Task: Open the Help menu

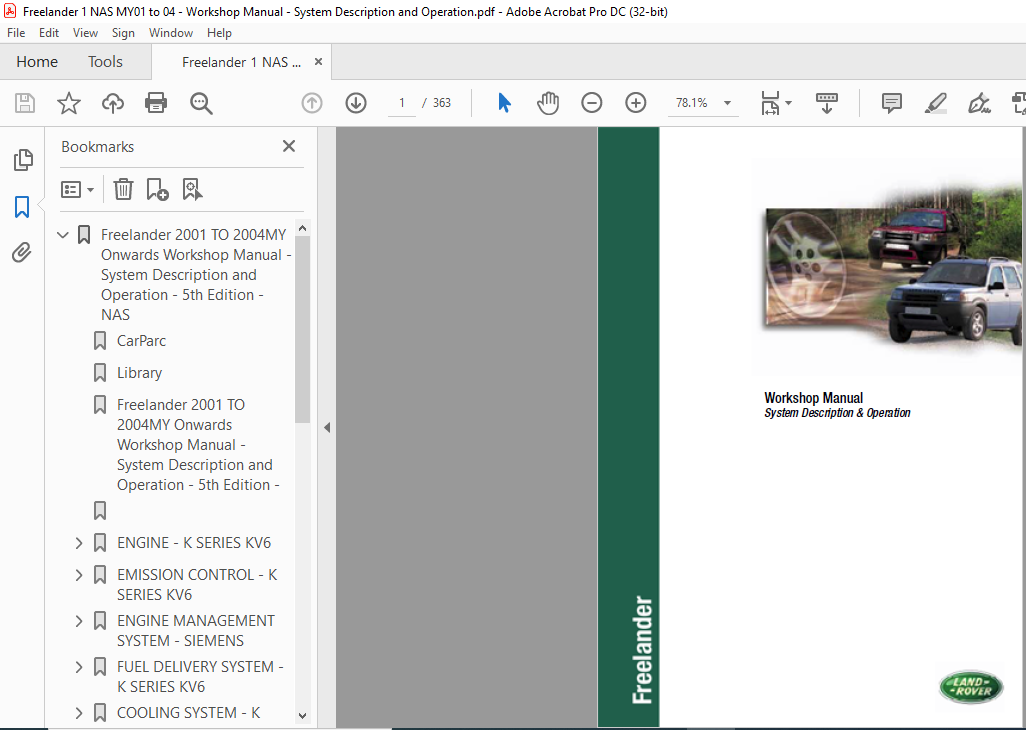Action: tap(219, 33)
